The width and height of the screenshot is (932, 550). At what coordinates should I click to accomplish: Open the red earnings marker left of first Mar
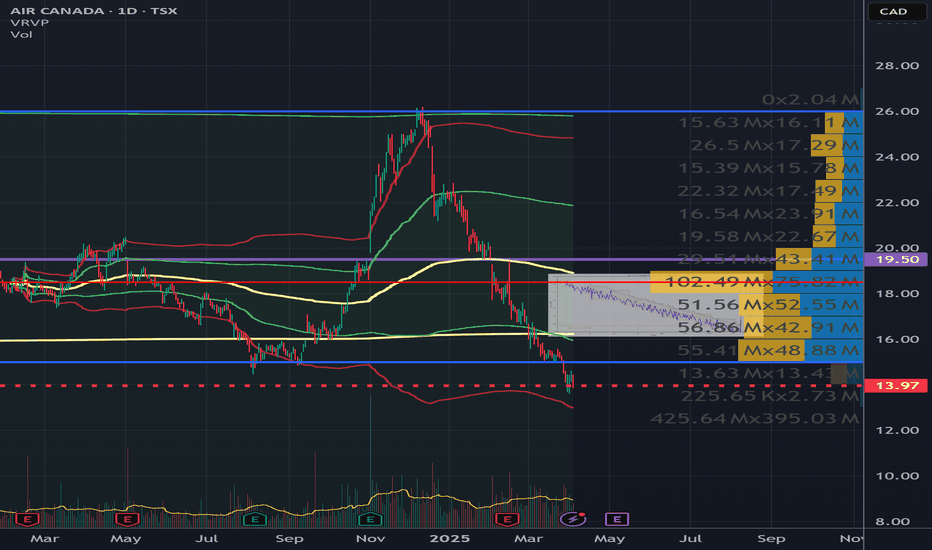pos(27,520)
